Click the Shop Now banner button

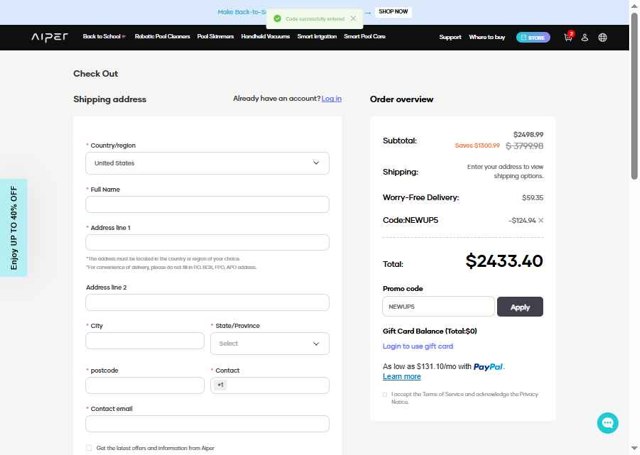(393, 11)
